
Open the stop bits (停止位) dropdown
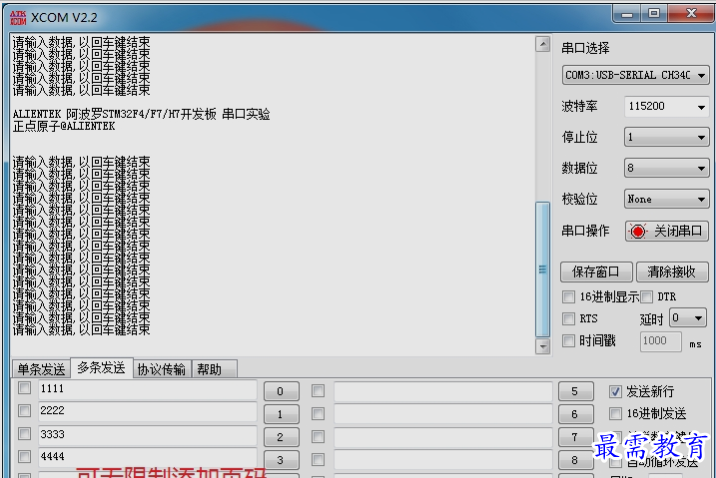coord(666,137)
